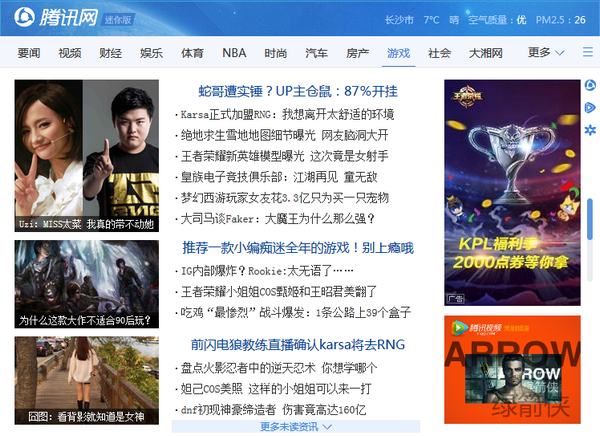Open thumbnail 为什么这款大作不适合90后玩

[x=87, y=284]
